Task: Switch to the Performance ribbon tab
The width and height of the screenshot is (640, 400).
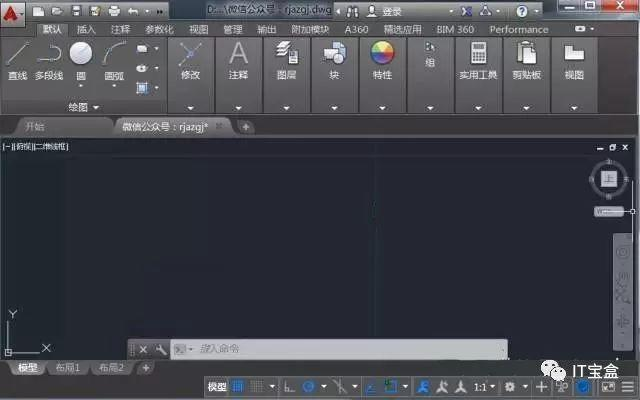Action: pyautogui.click(x=519, y=29)
